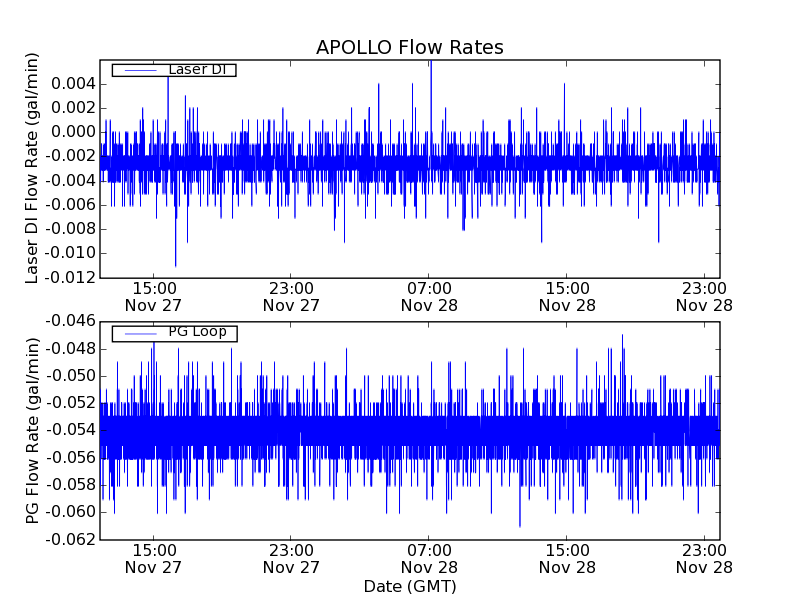Screen dimensions: 800x600
Task: Select the PG Loop legend entry
Action: click(x=197, y=332)
